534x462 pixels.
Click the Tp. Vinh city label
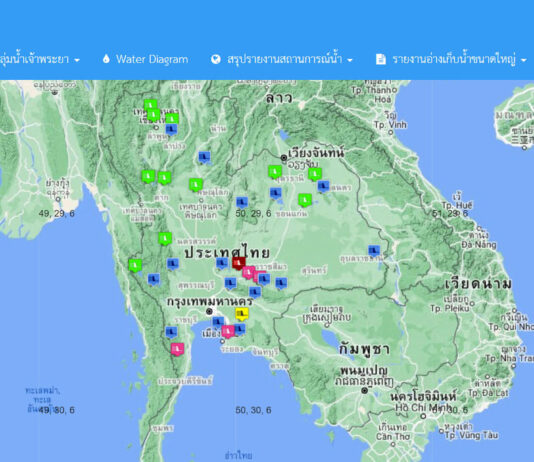pos(390,125)
